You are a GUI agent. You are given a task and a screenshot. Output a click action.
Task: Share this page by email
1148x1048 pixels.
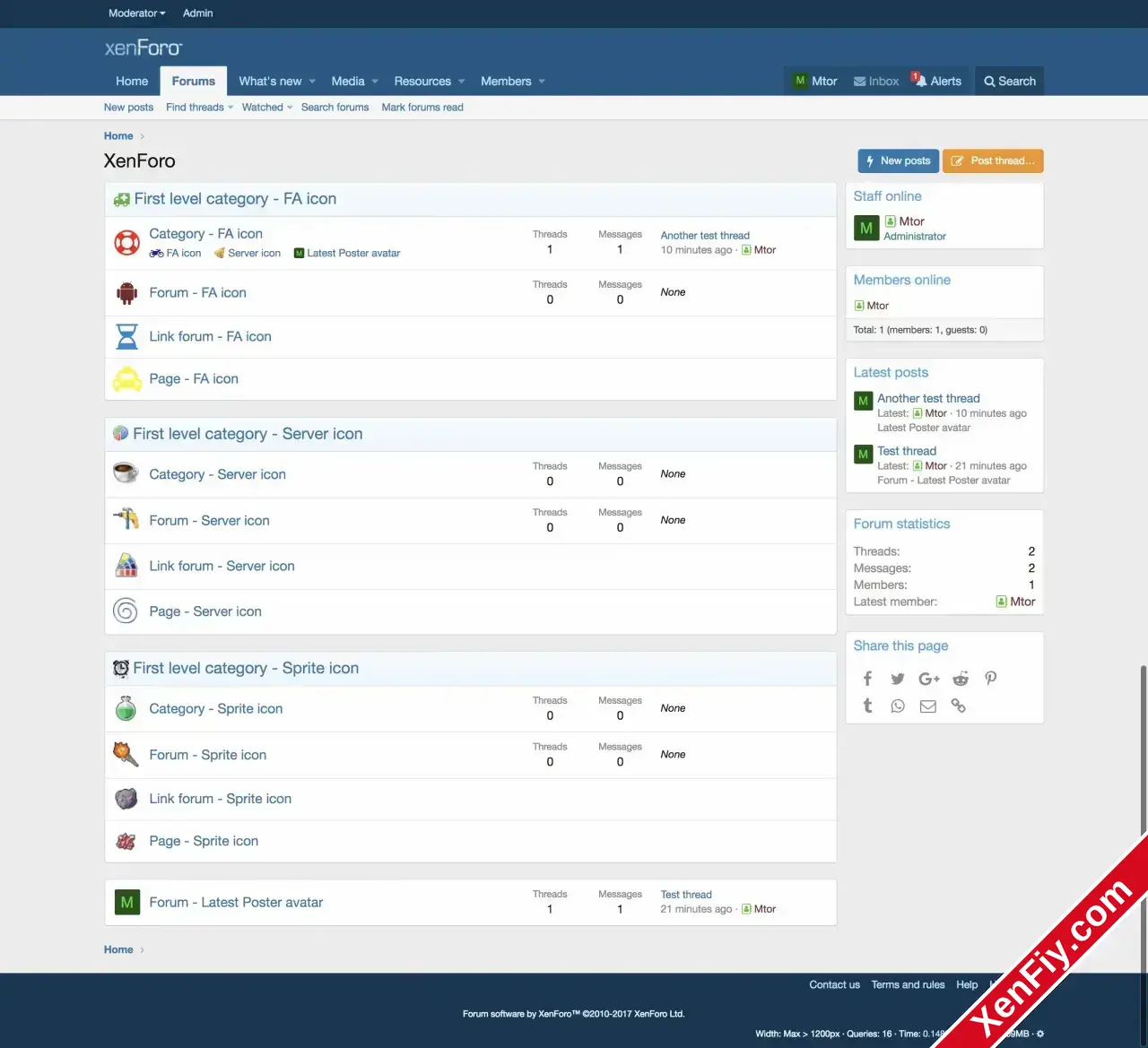pyautogui.click(x=928, y=706)
